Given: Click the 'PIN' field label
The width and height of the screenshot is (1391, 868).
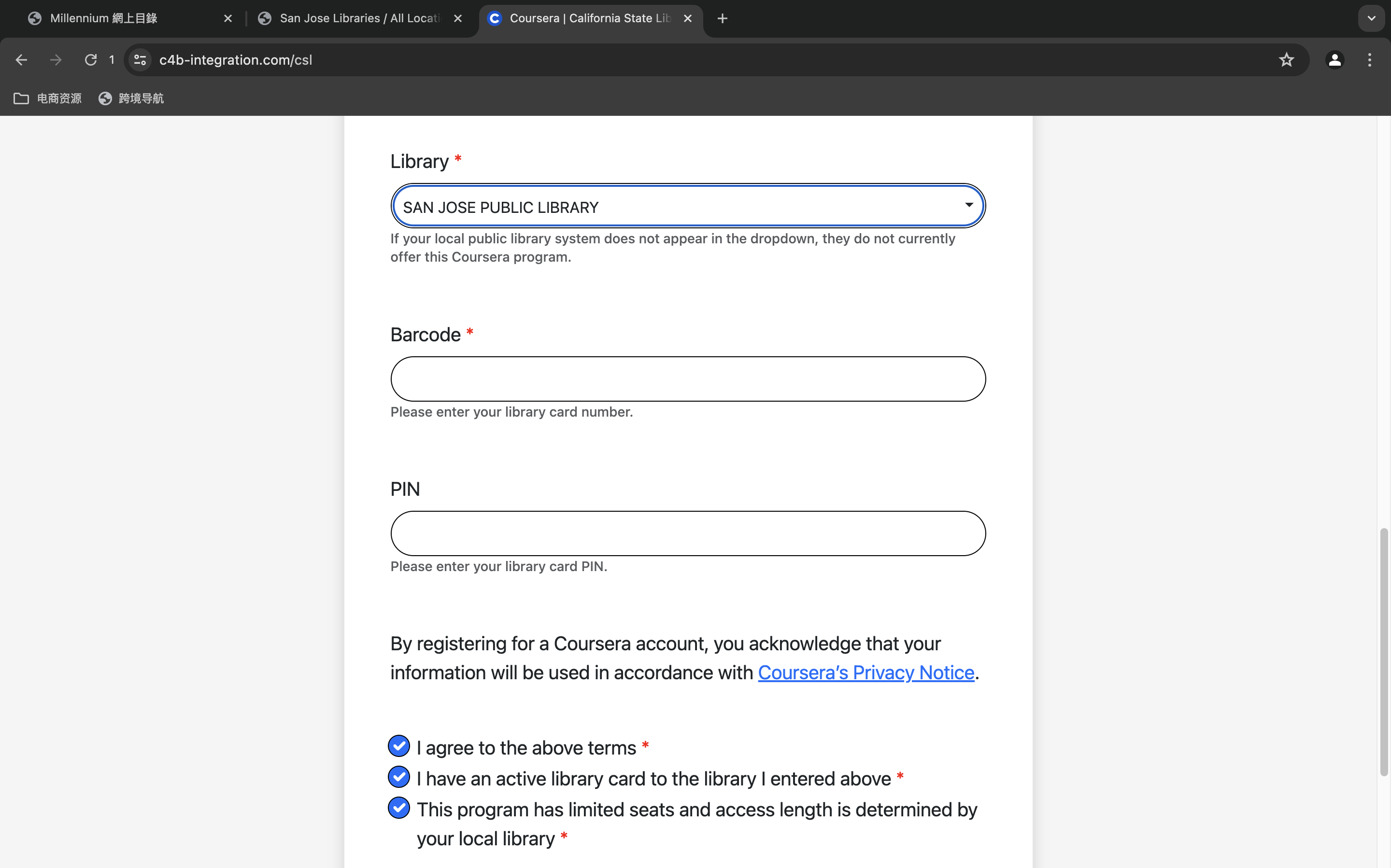Looking at the screenshot, I should (x=405, y=489).
